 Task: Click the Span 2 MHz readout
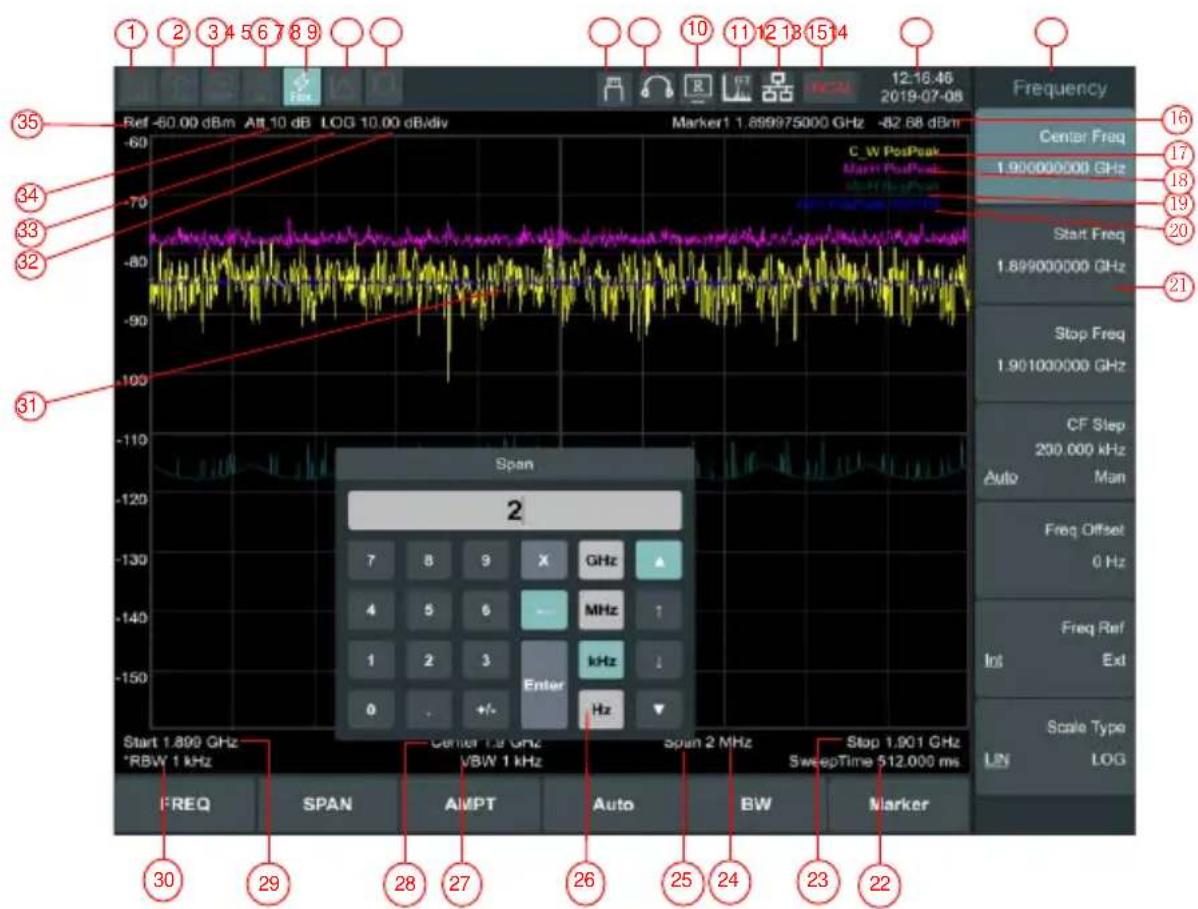(x=707, y=742)
